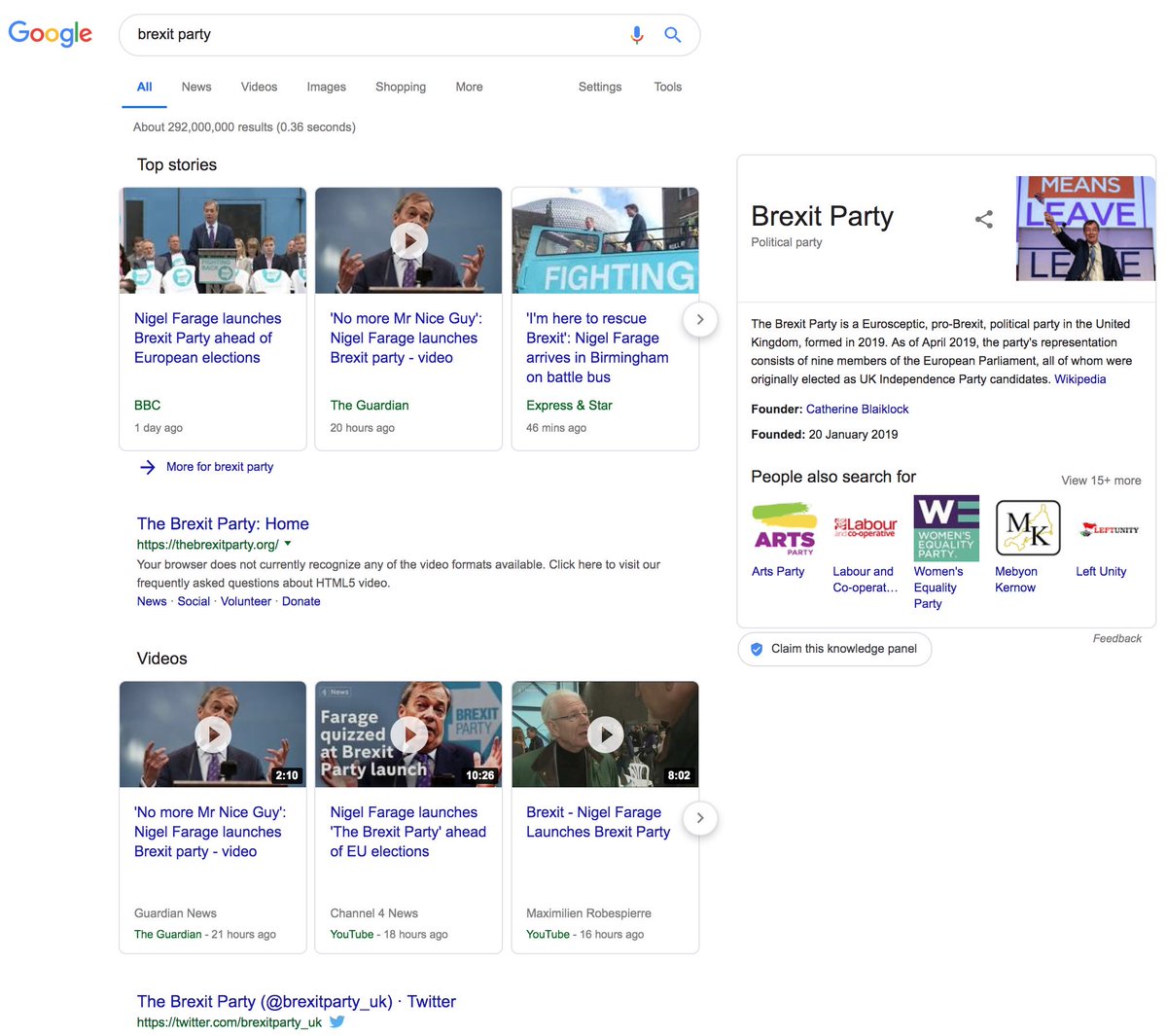1167x1036 pixels.
Task: Switch to the Videos tab
Action: coord(259,87)
